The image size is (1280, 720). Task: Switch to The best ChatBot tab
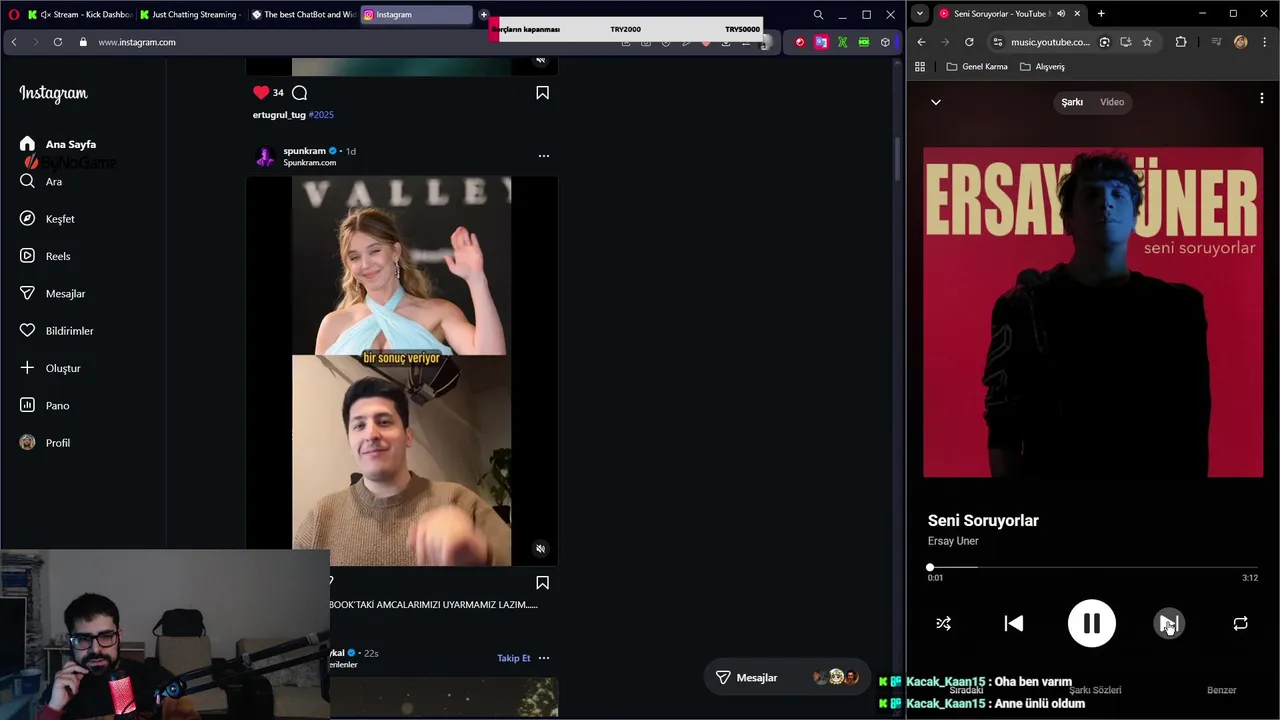click(303, 14)
